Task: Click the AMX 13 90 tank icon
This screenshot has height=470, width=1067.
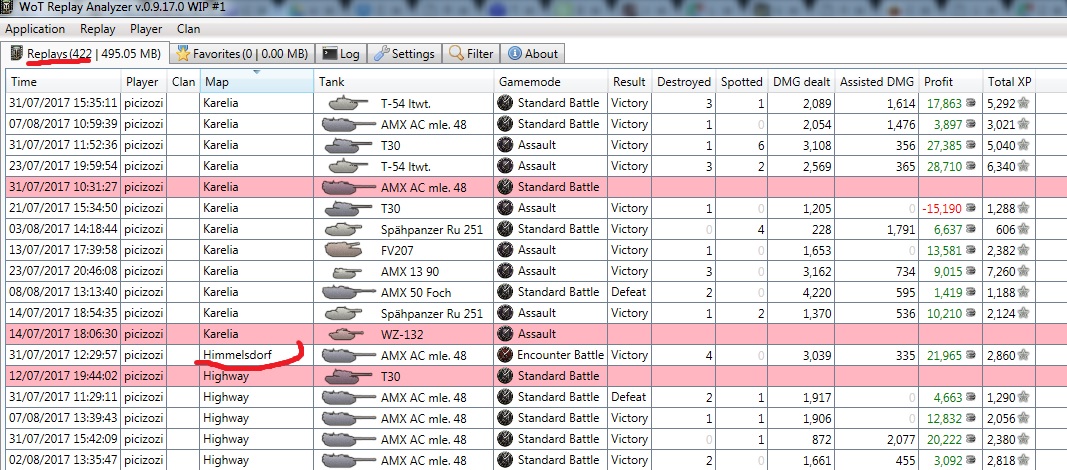Action: 348,271
